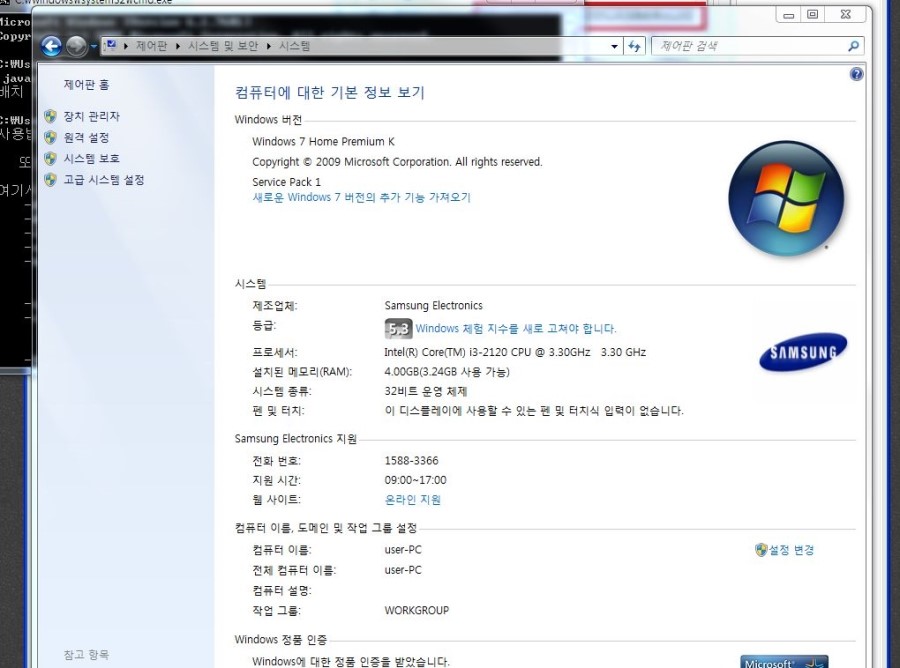The width and height of the screenshot is (900, 668).
Task: Select phone number 1588-3366
Action: (412, 461)
